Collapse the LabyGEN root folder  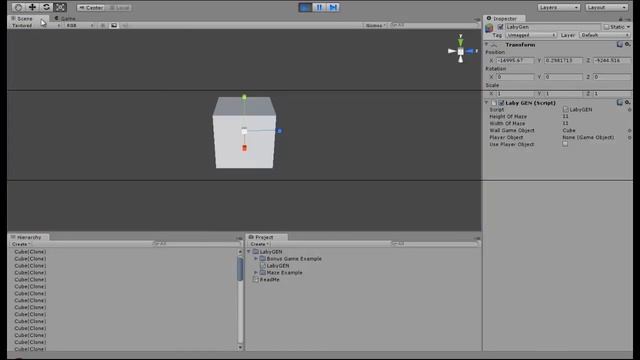[249, 252]
